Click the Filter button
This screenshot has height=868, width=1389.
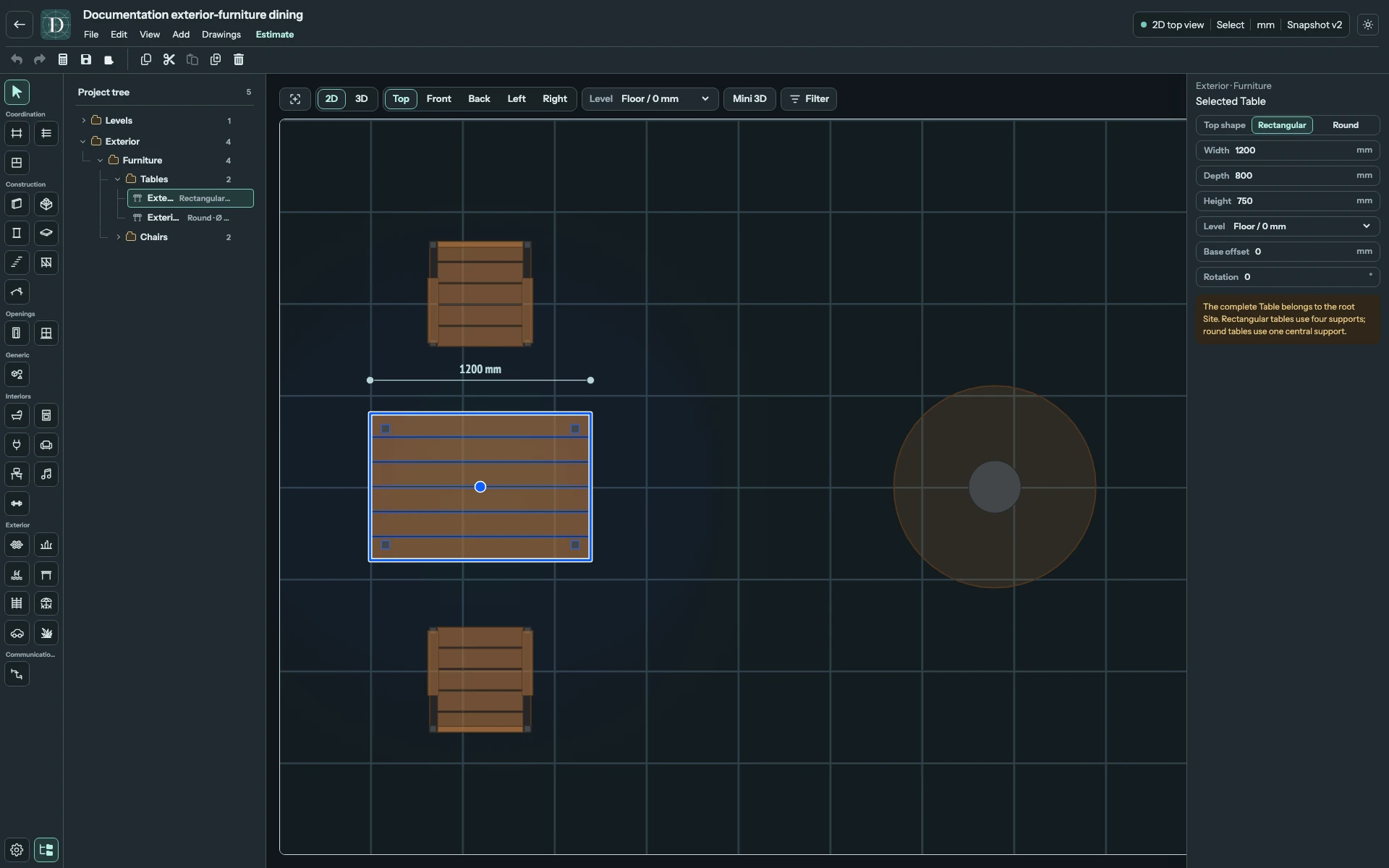pyautogui.click(x=809, y=99)
